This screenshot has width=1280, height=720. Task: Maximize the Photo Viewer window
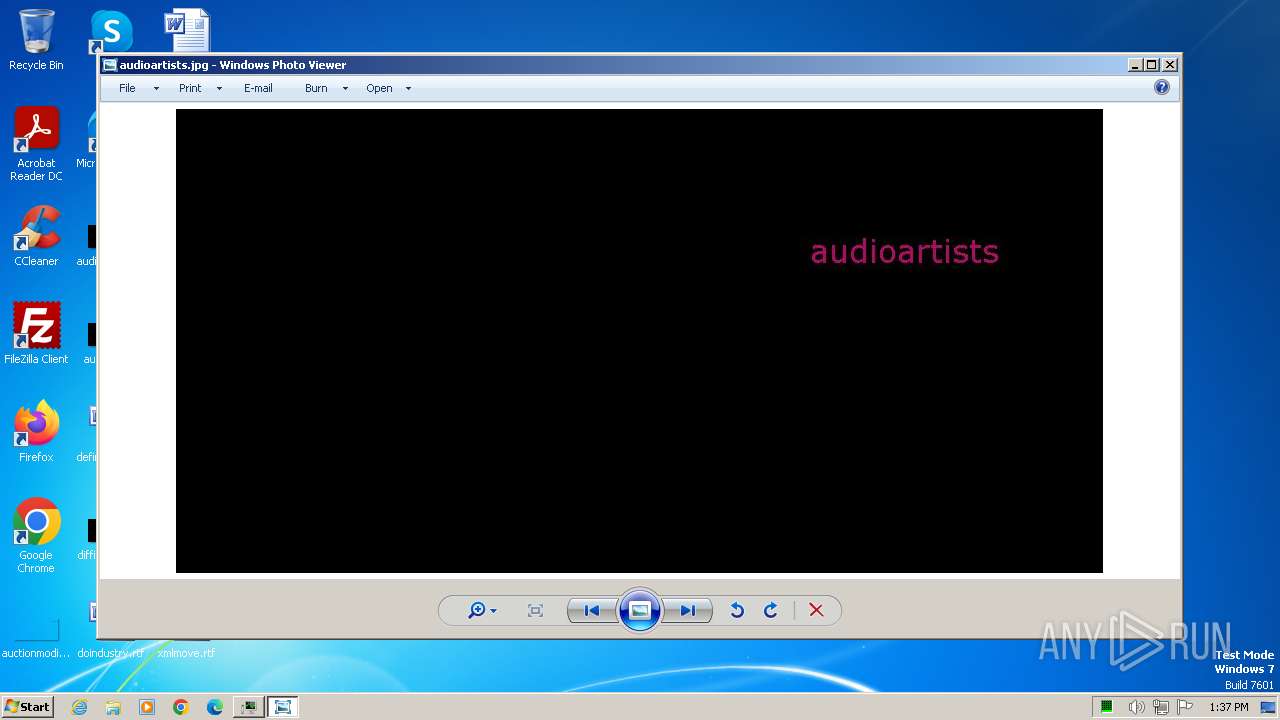click(x=1152, y=65)
